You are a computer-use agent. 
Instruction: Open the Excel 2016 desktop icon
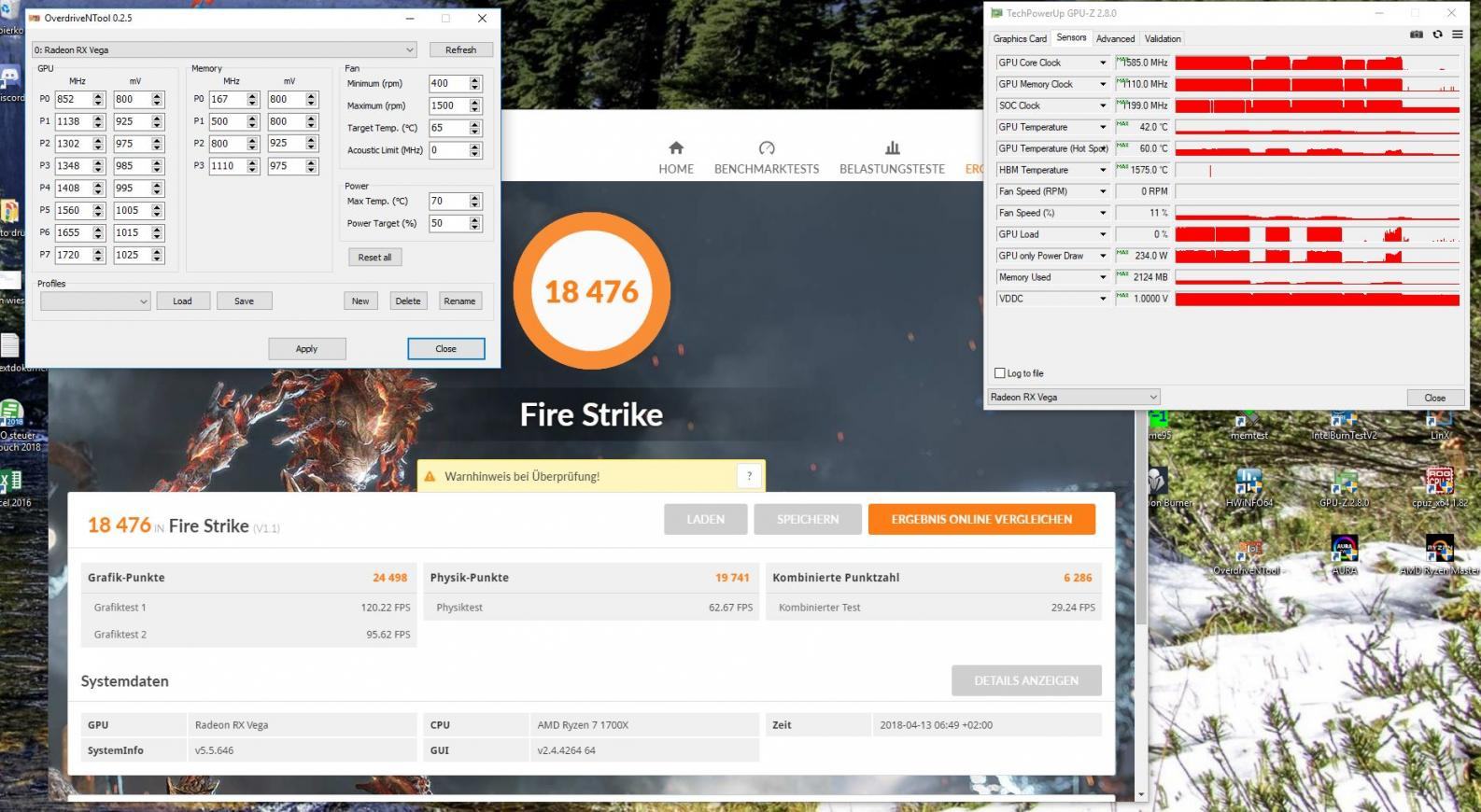click(x=11, y=487)
